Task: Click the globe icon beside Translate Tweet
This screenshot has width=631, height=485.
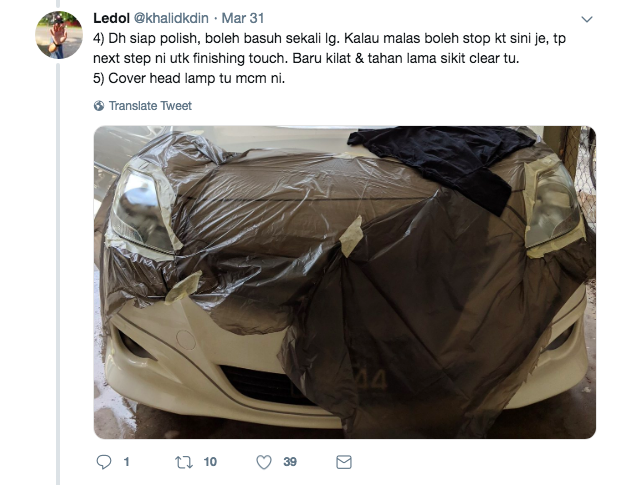Action: click(x=99, y=106)
